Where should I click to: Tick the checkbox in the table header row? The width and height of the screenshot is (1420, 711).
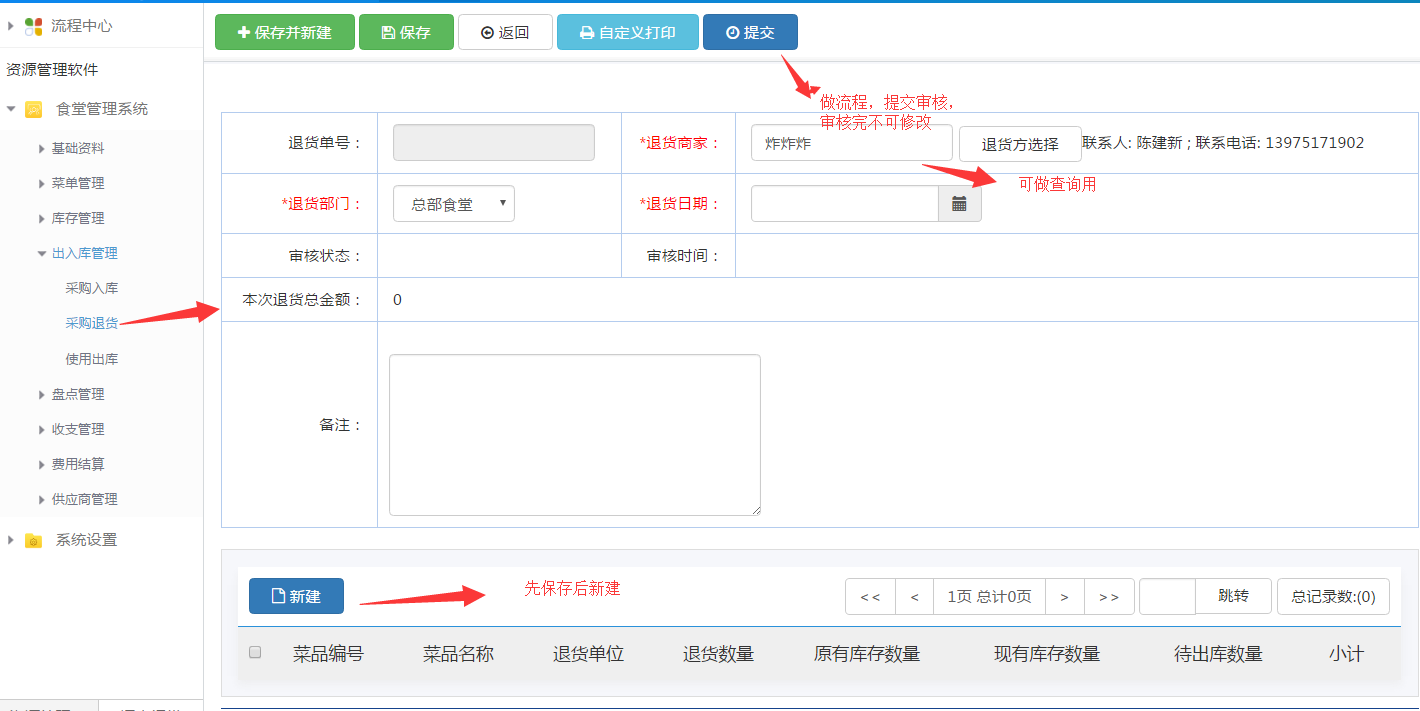pyautogui.click(x=254, y=651)
